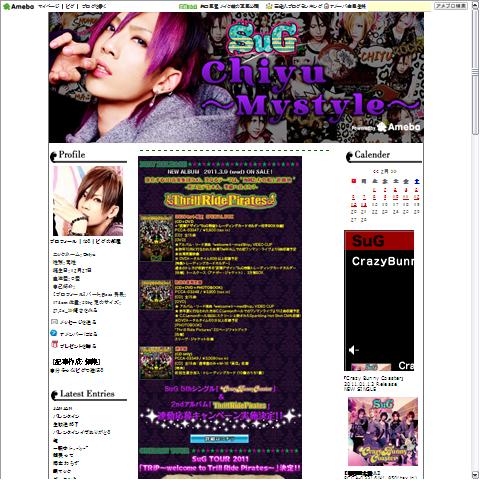Click the Thrill Ride Pirates title banner
This screenshot has height=480, width=480.
[x=220, y=200]
